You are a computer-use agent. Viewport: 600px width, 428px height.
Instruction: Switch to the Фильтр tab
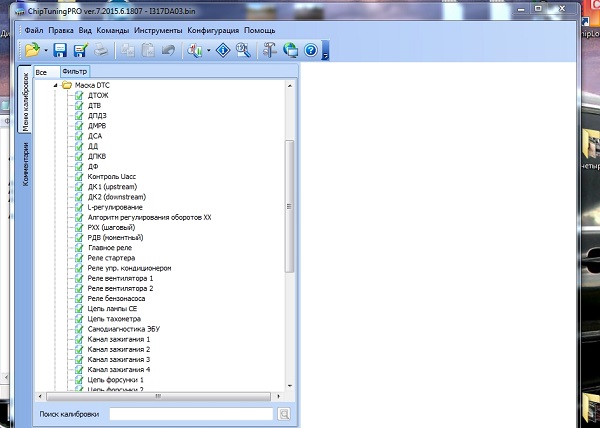[x=74, y=72]
